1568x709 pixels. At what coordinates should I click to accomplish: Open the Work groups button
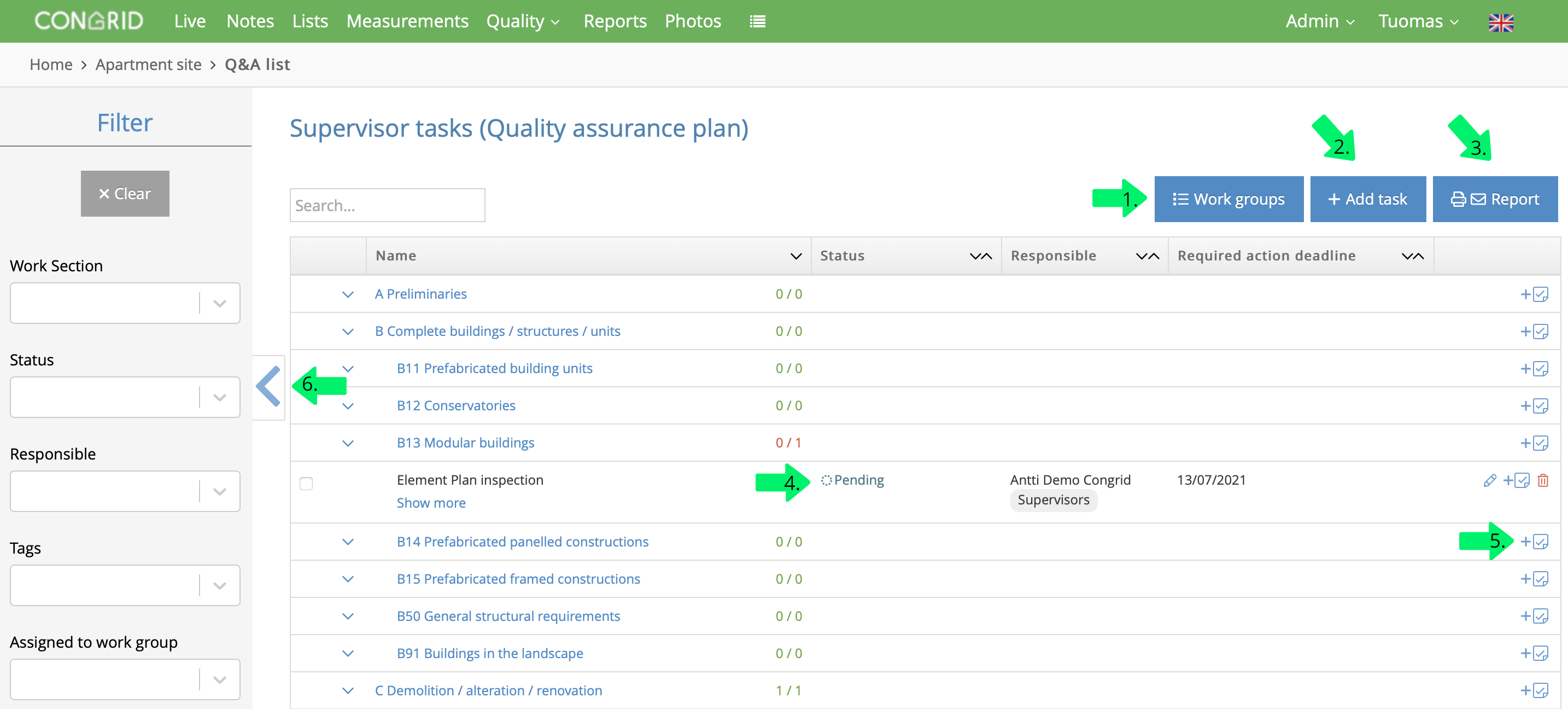click(x=1228, y=199)
